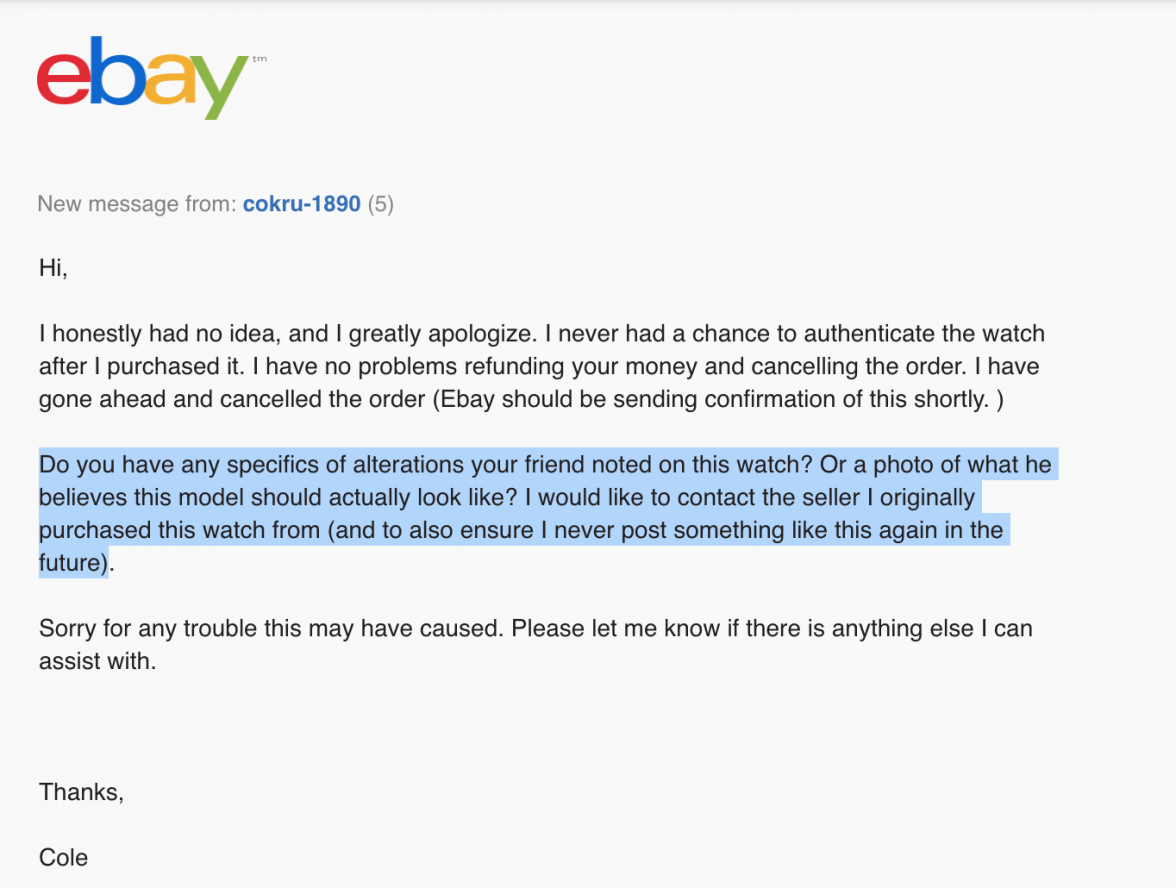Click the word "future" in the highlighted text
Screen dimensions: 1176x888
click(x=69, y=562)
